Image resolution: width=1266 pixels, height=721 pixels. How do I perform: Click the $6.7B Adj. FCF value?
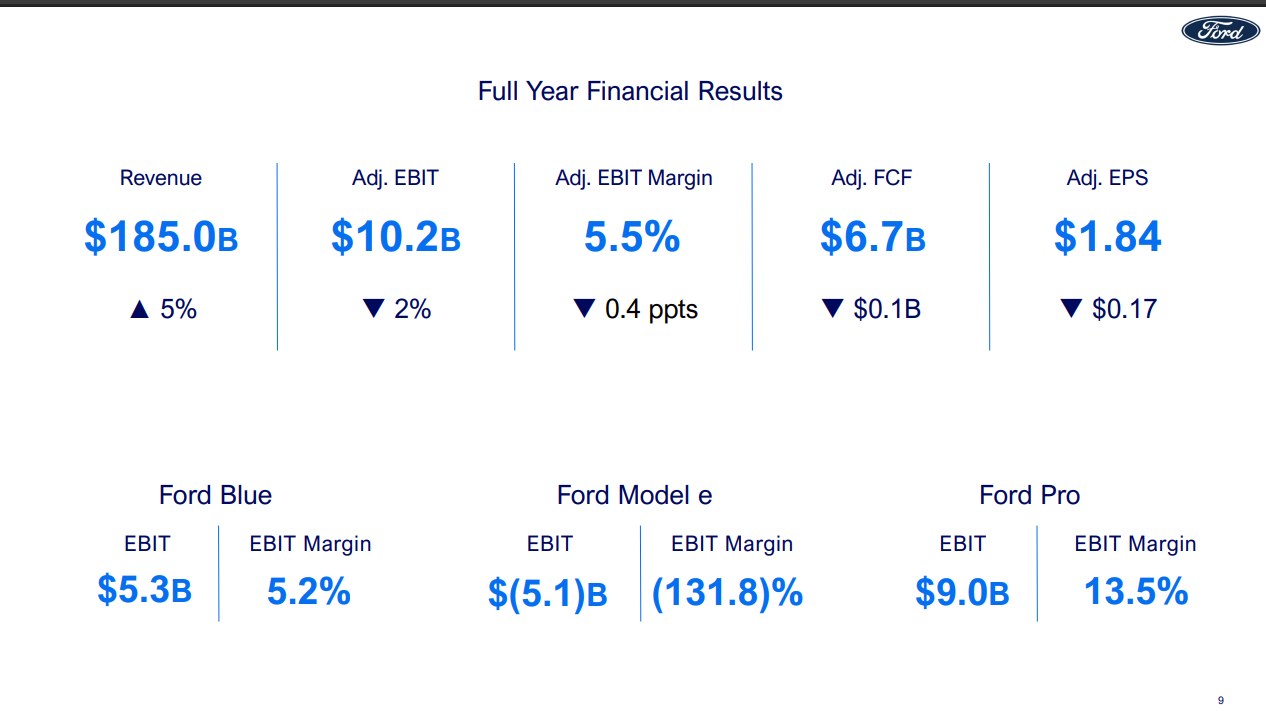[873, 237]
